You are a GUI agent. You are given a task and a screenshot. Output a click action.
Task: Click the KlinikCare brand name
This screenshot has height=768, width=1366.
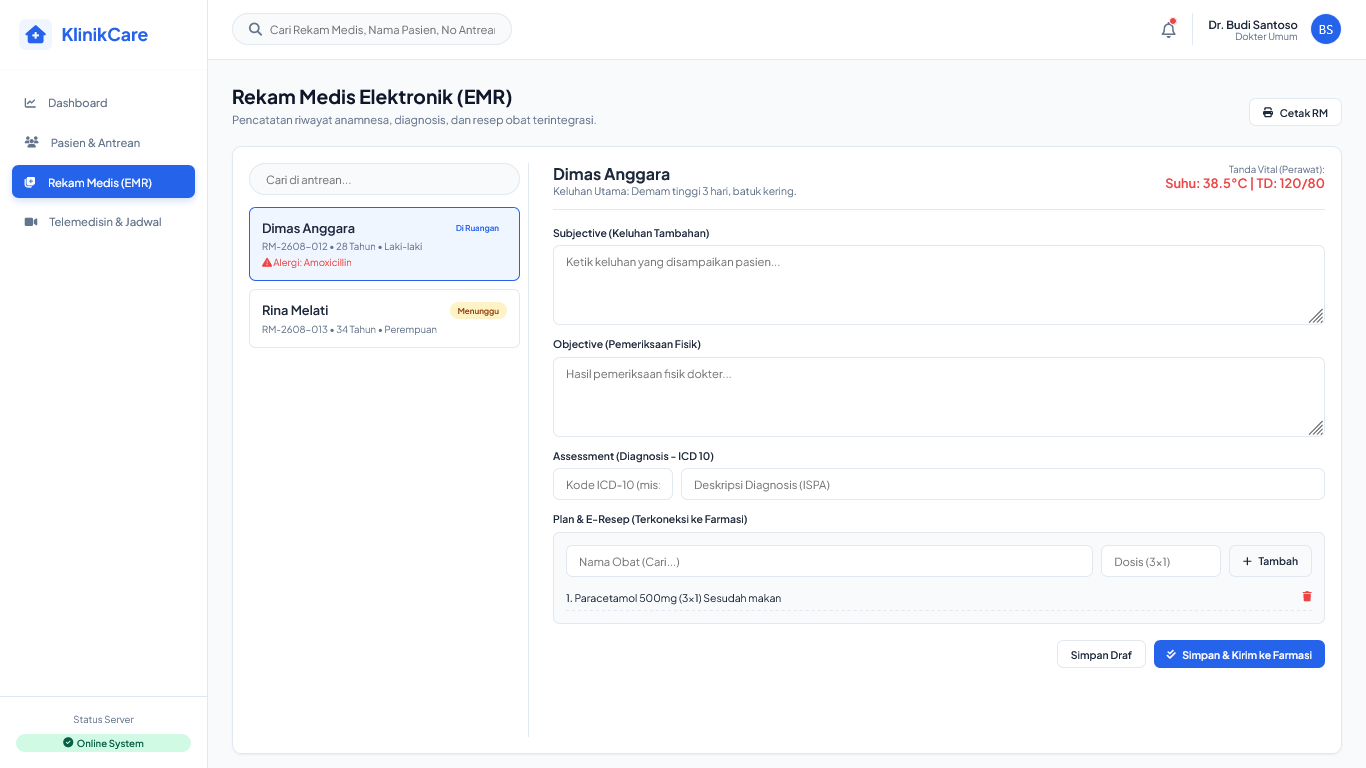pos(105,35)
